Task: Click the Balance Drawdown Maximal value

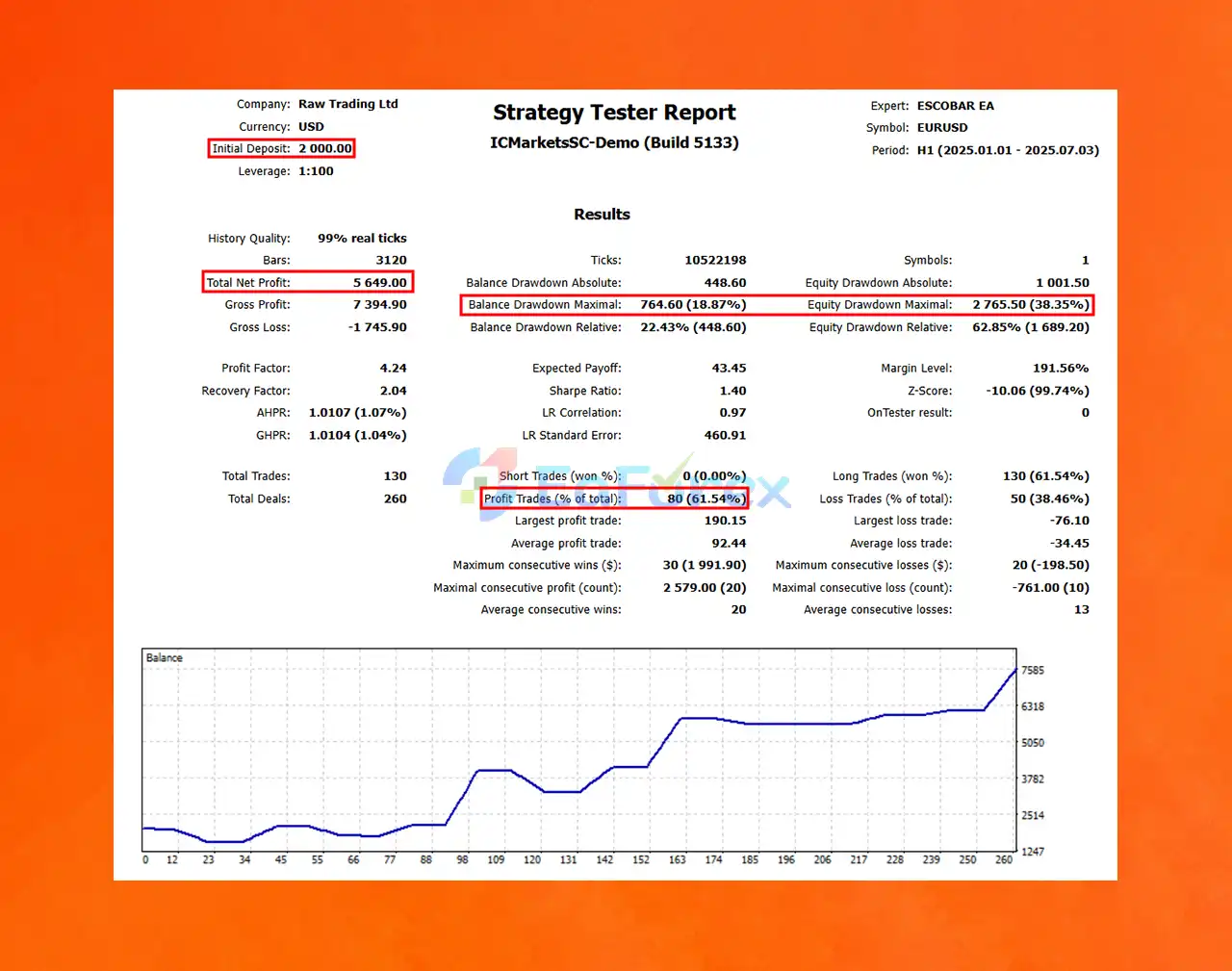Action: point(693,304)
